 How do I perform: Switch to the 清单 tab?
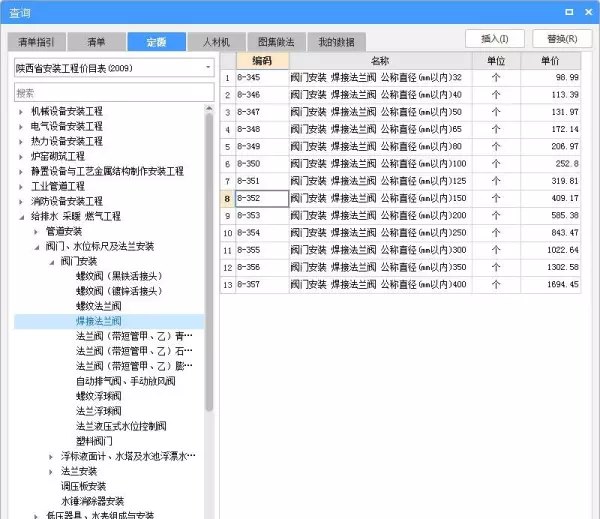pyautogui.click(x=96, y=42)
